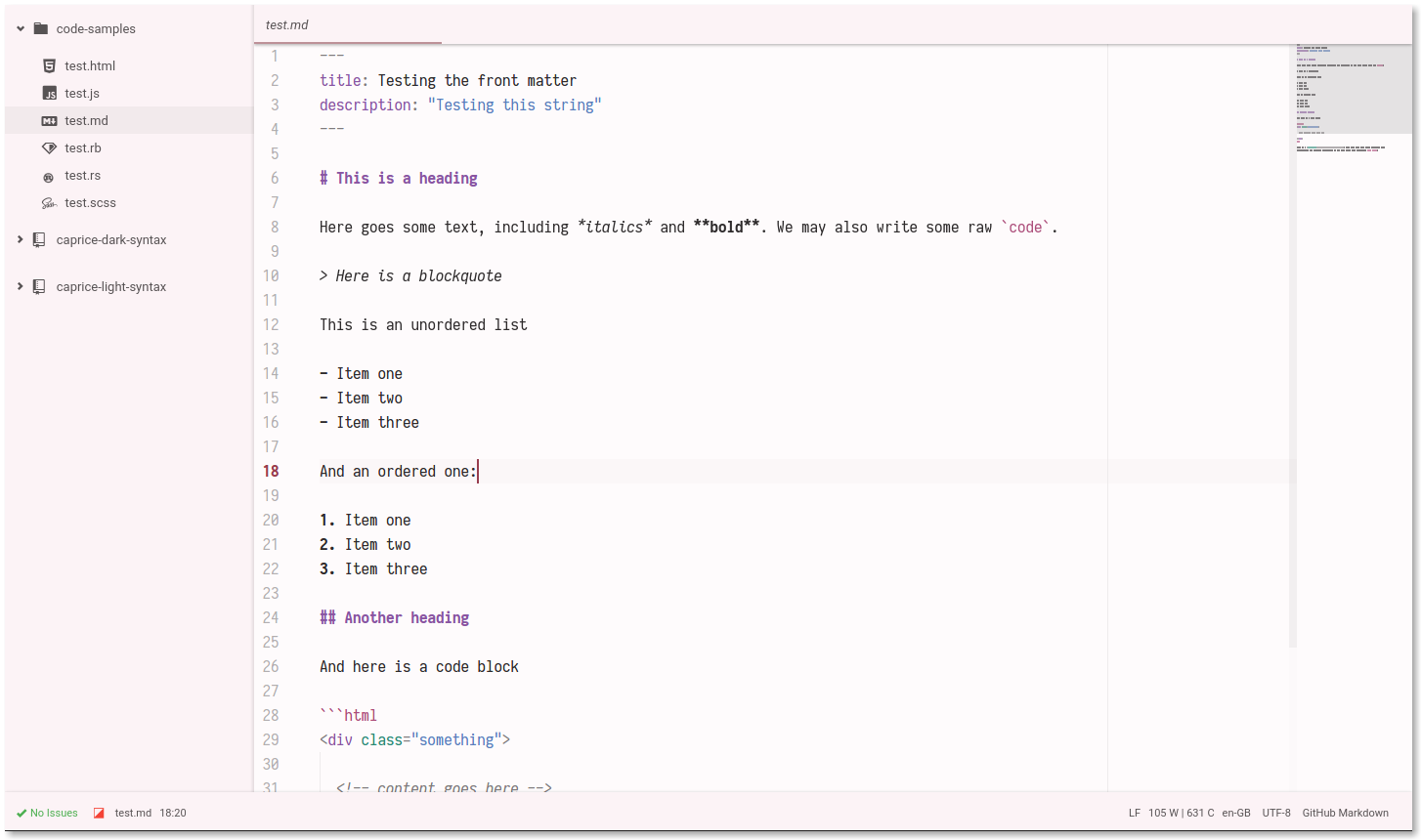
Task: Click the Markdown icon beside test.md
Action: point(49,120)
